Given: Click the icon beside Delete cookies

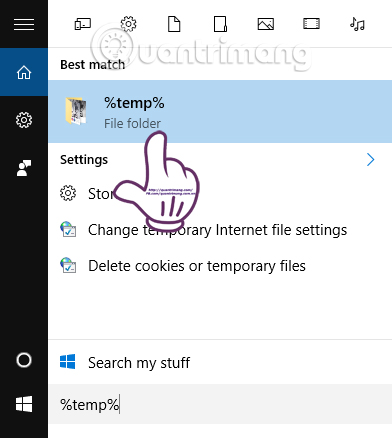Looking at the screenshot, I should tap(68, 265).
